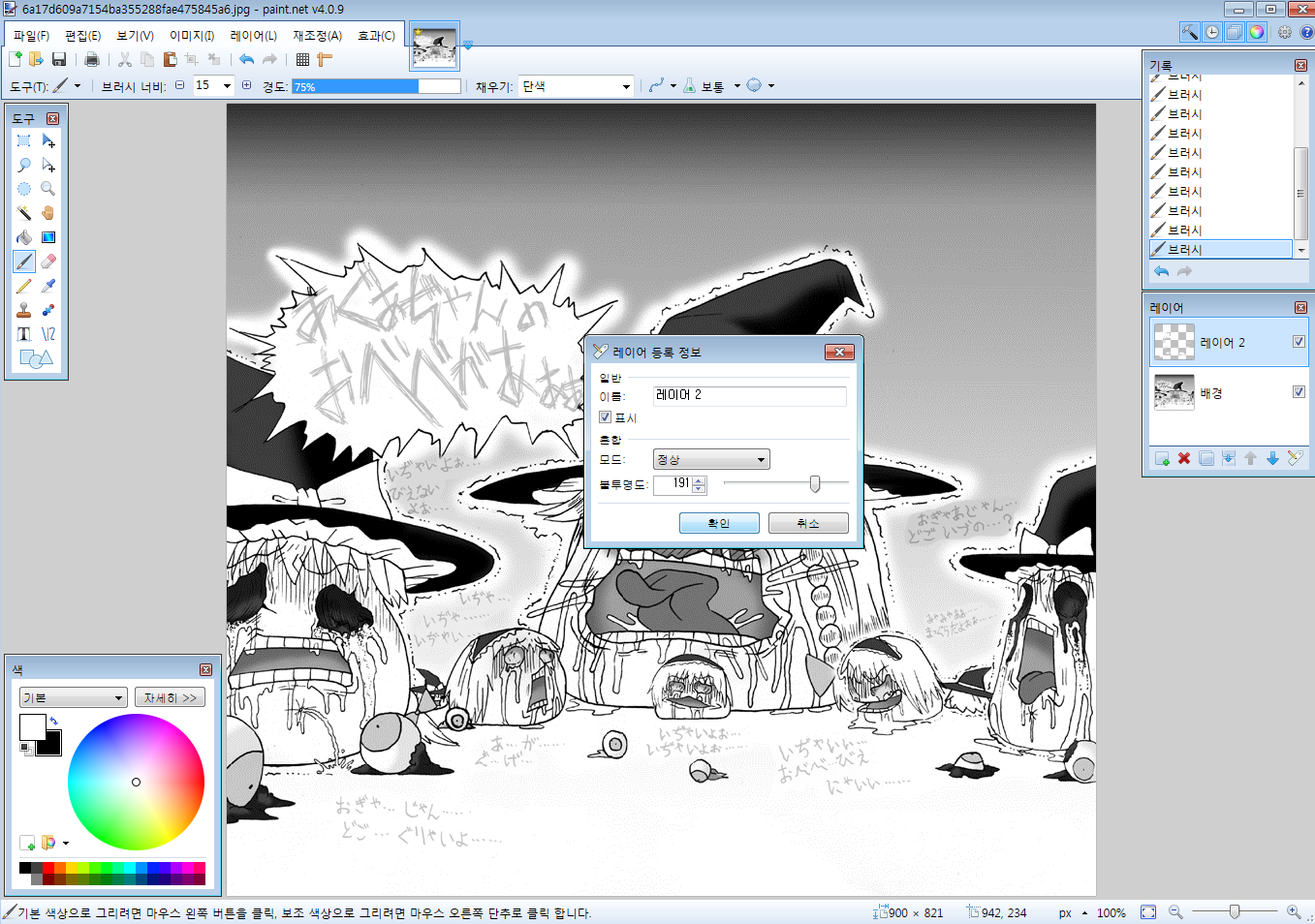
Task: Cancel dialog with 취소 button
Action: pos(808,523)
